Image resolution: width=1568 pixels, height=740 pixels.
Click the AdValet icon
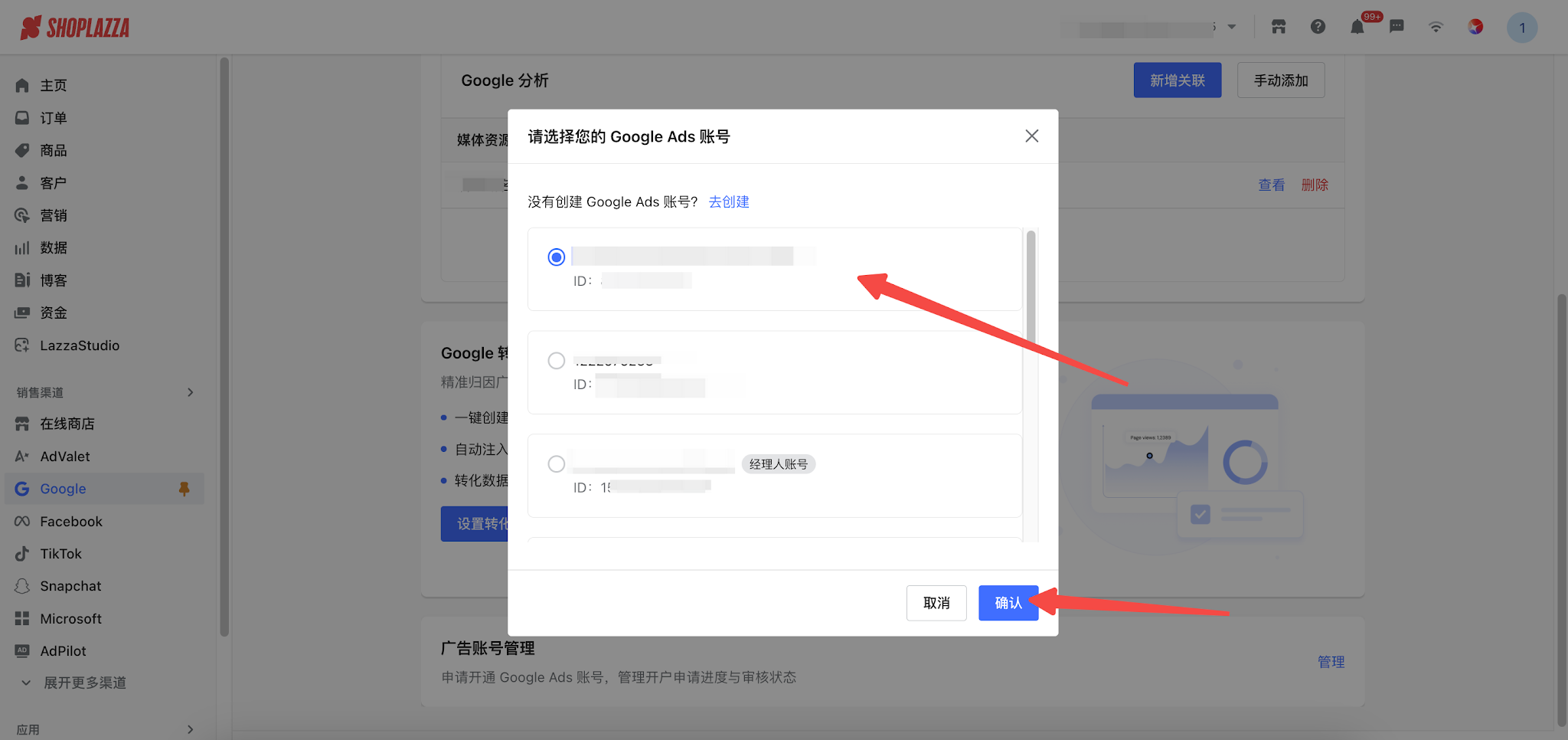pos(22,457)
